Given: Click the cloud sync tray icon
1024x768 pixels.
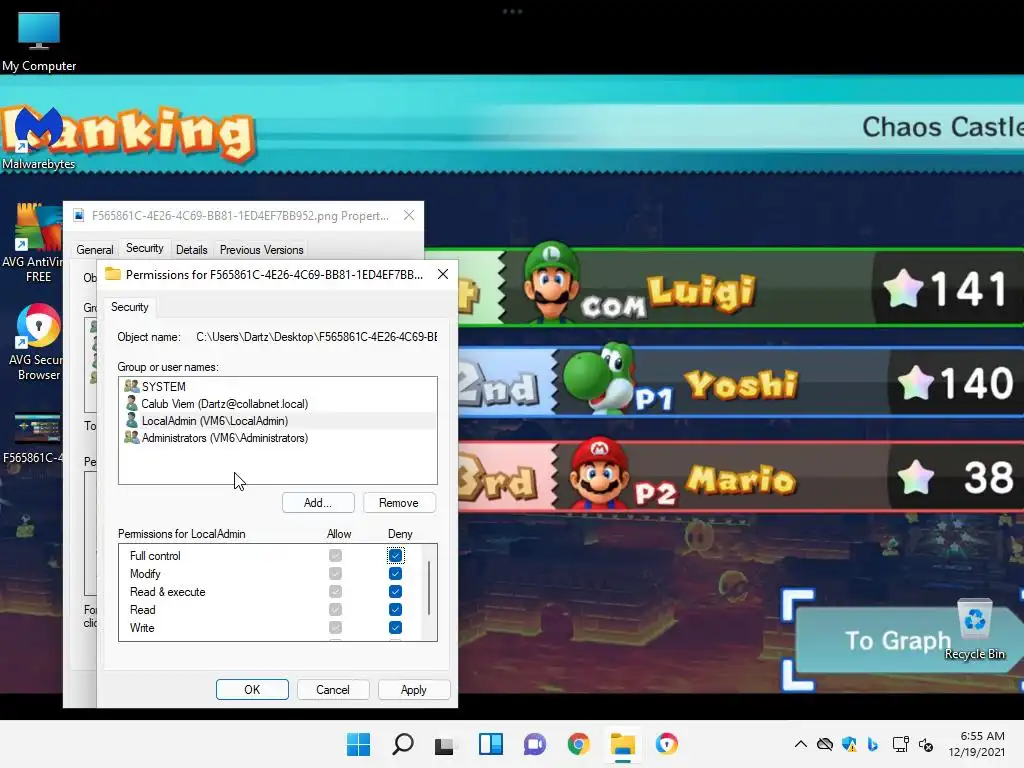Looking at the screenshot, I should tap(825, 744).
